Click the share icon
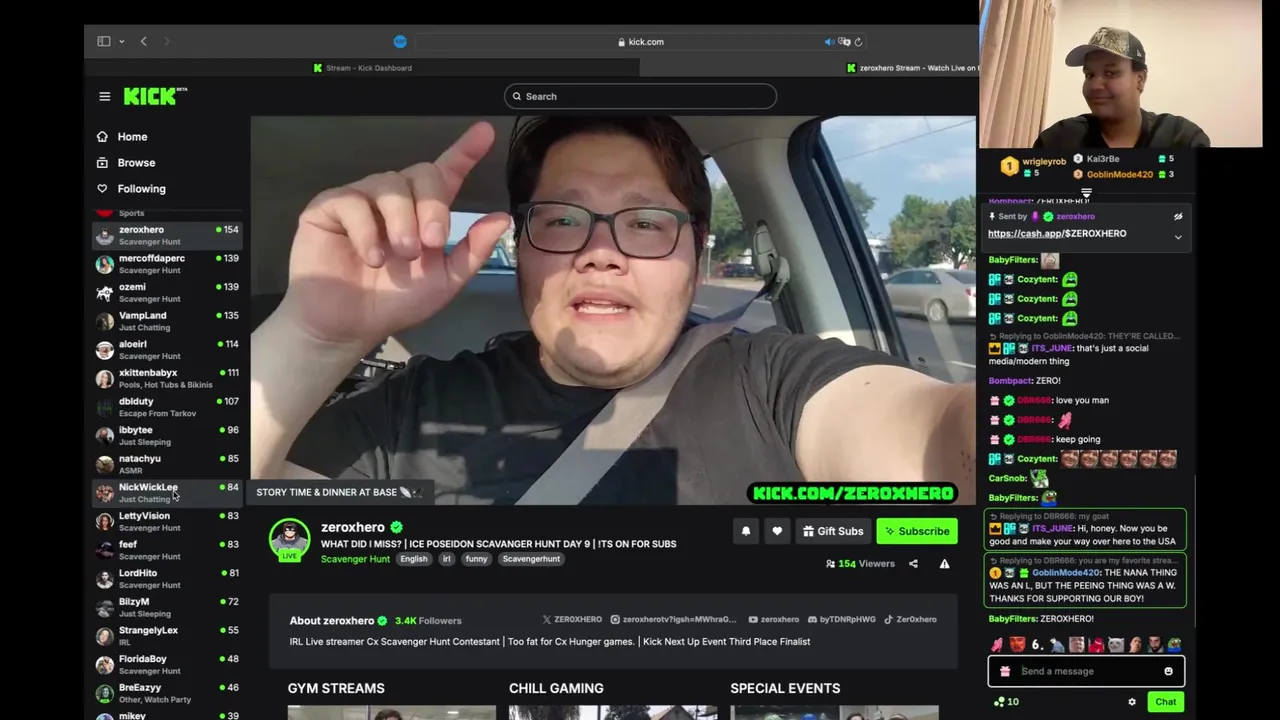This screenshot has width=1280, height=720. [x=913, y=564]
